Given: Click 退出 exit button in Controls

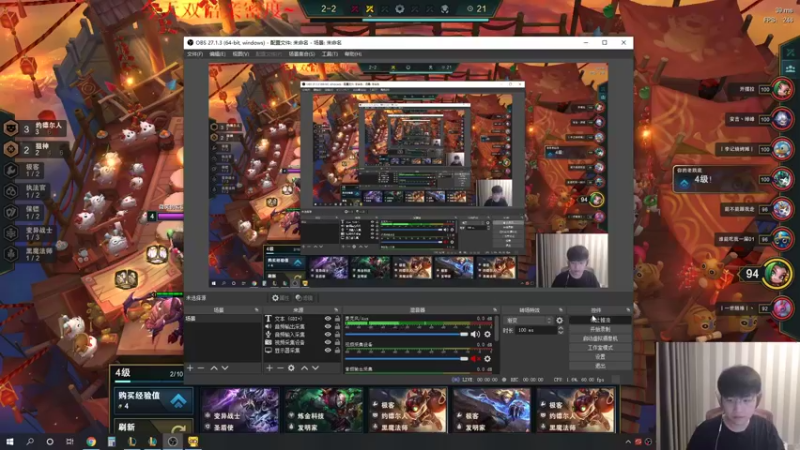Looking at the screenshot, I should (600, 366).
